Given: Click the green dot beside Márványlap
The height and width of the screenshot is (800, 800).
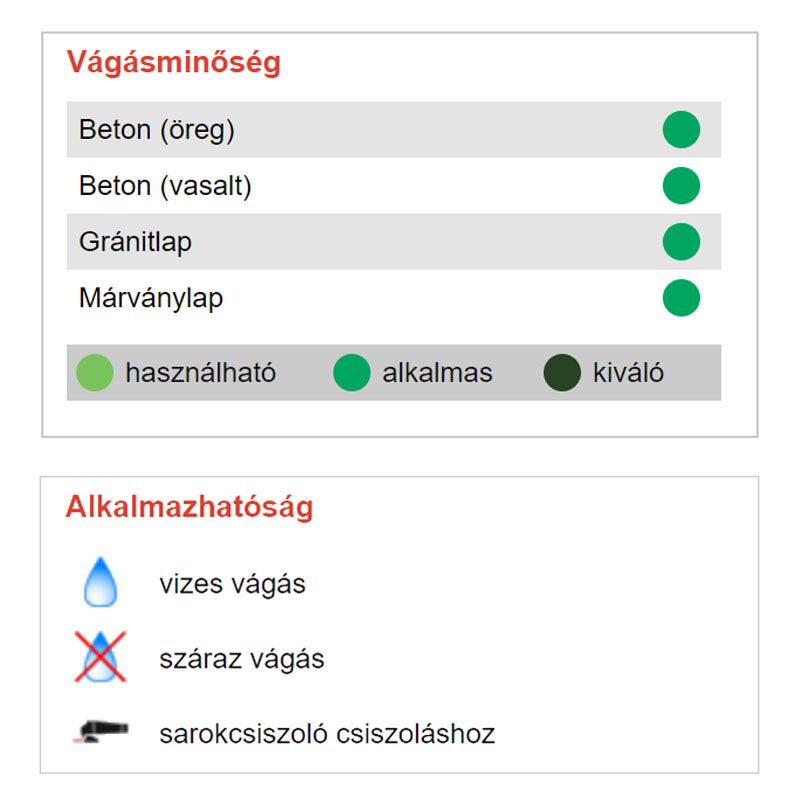Looking at the screenshot, I should coord(681,298).
